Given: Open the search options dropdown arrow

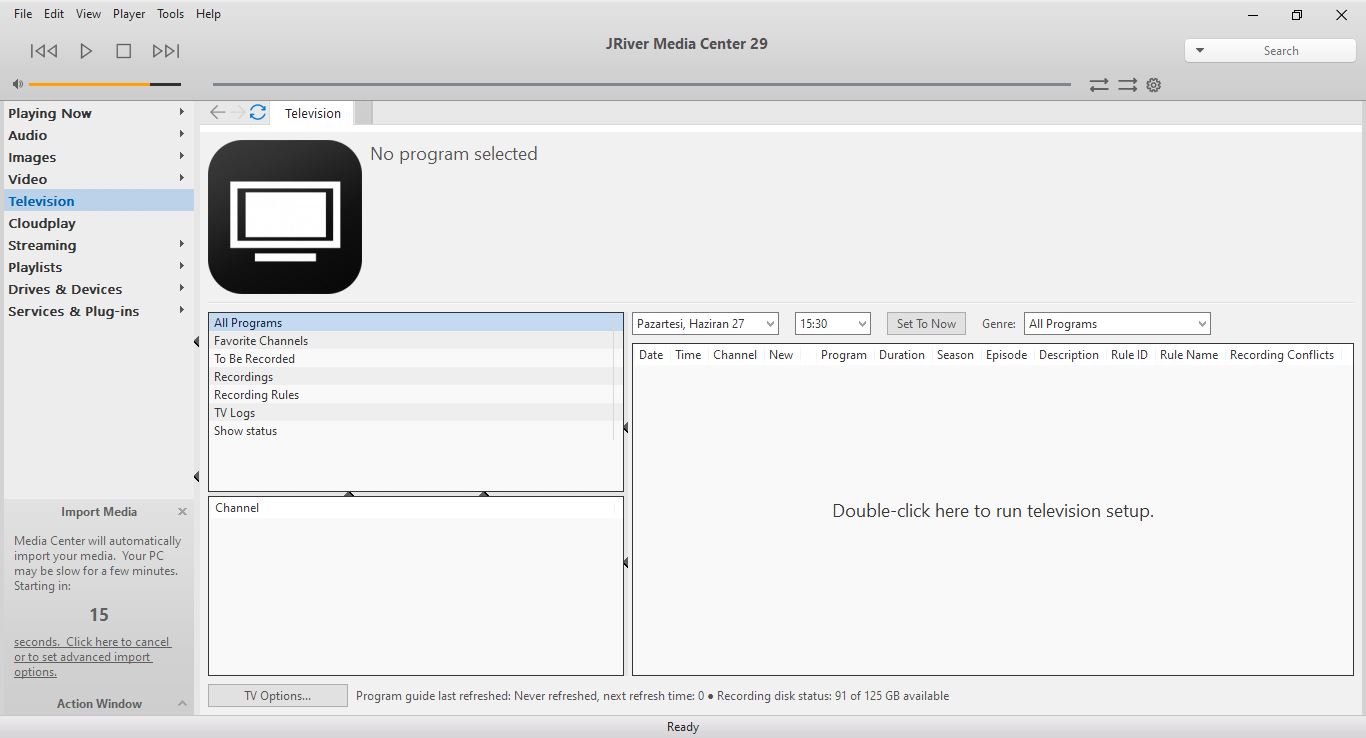Looking at the screenshot, I should pyautogui.click(x=1200, y=51).
